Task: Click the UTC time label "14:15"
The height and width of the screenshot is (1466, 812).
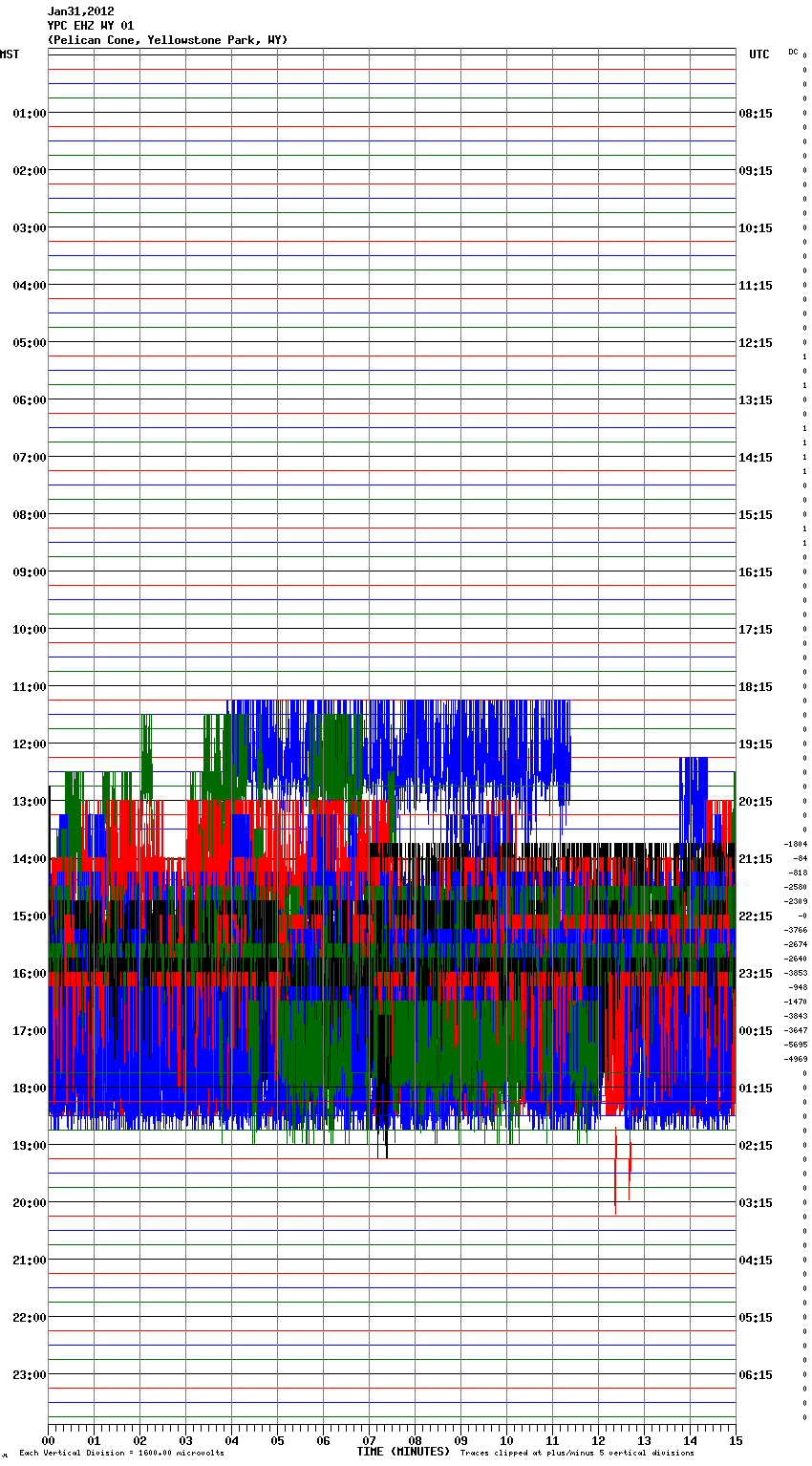Action: coord(756,458)
